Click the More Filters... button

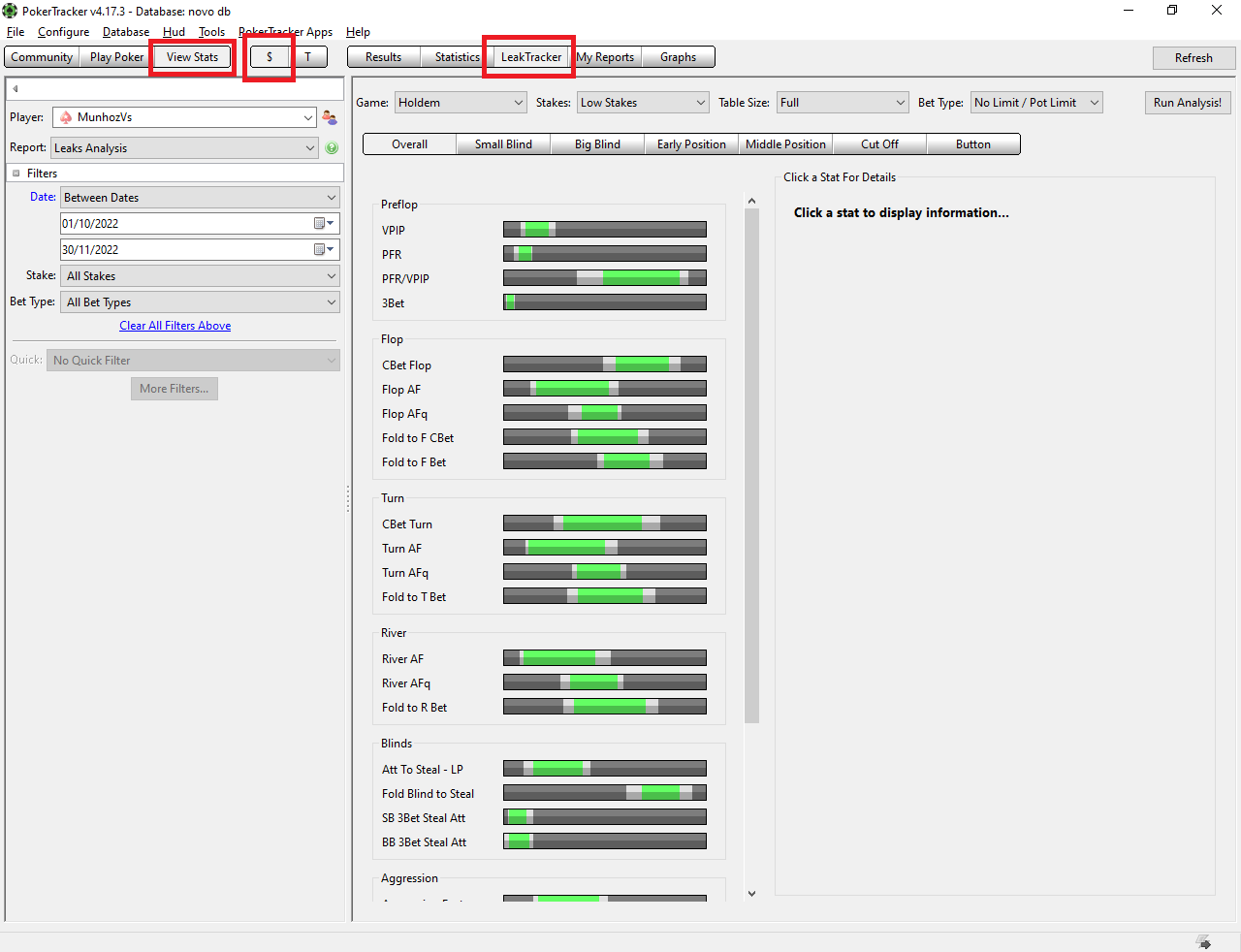coord(175,389)
